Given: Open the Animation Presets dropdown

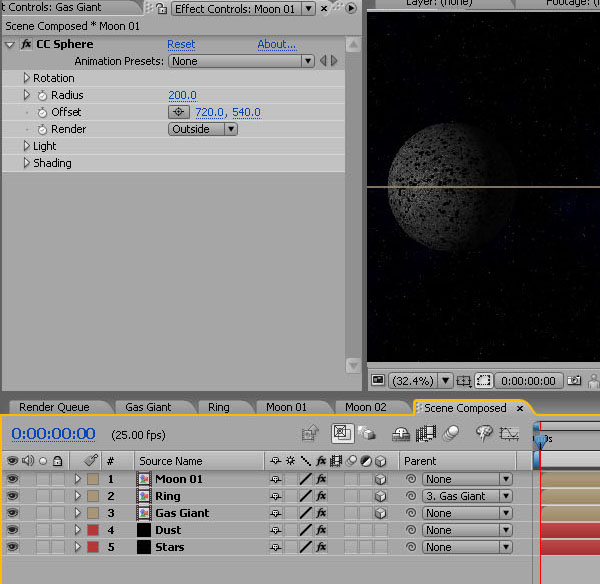Looking at the screenshot, I should pyautogui.click(x=240, y=61).
